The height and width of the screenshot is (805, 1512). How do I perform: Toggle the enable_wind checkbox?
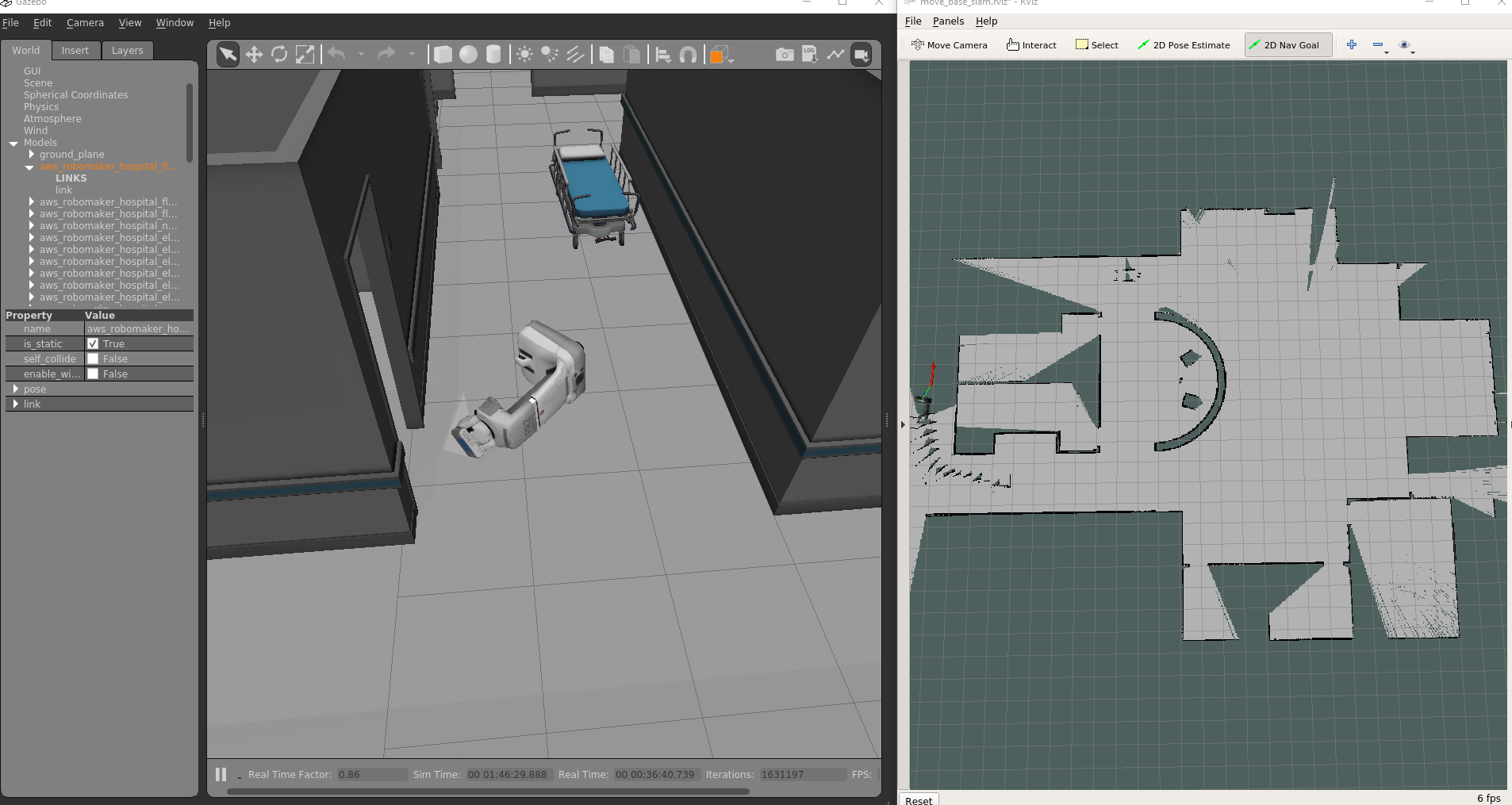93,374
